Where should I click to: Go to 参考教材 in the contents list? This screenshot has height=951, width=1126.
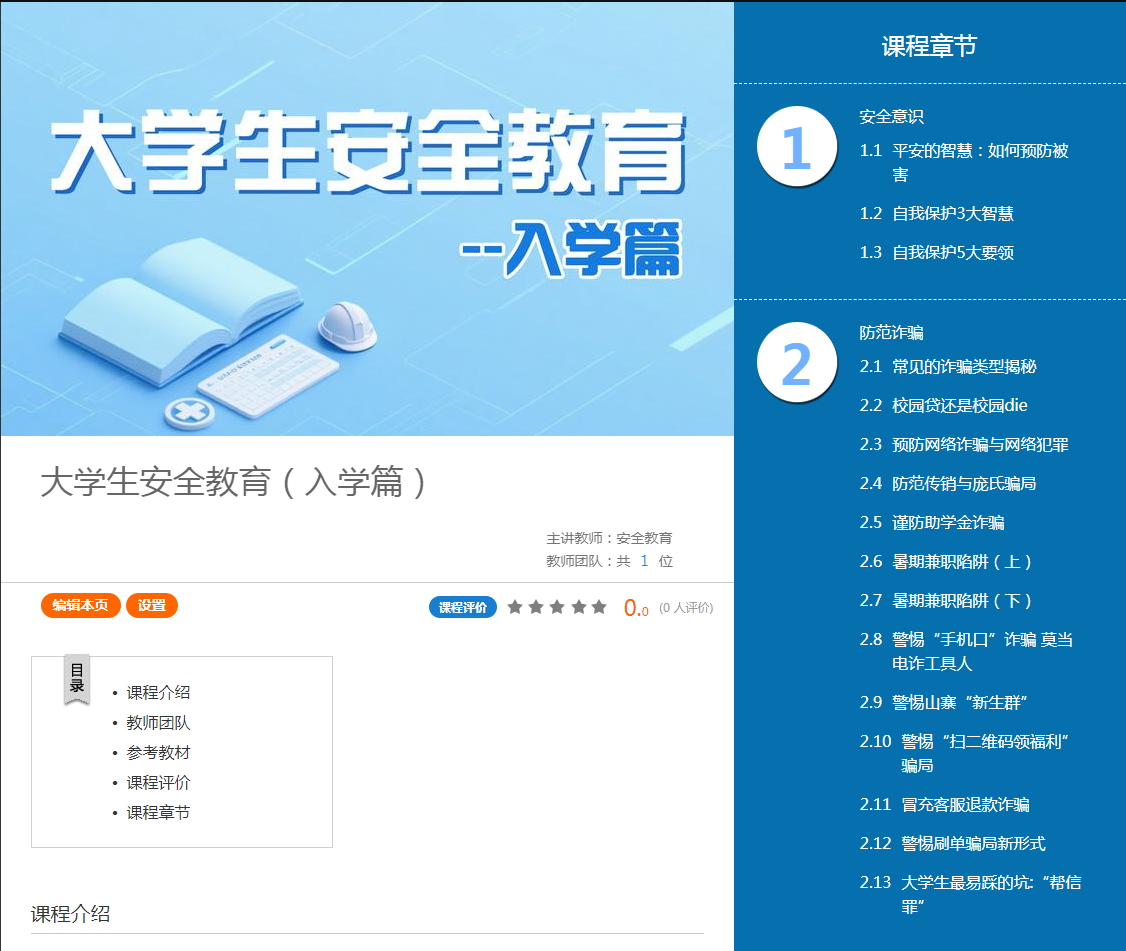(158, 752)
